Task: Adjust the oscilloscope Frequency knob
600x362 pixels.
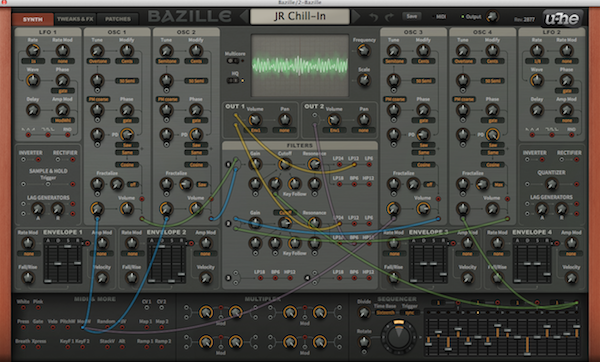Action: (x=364, y=50)
